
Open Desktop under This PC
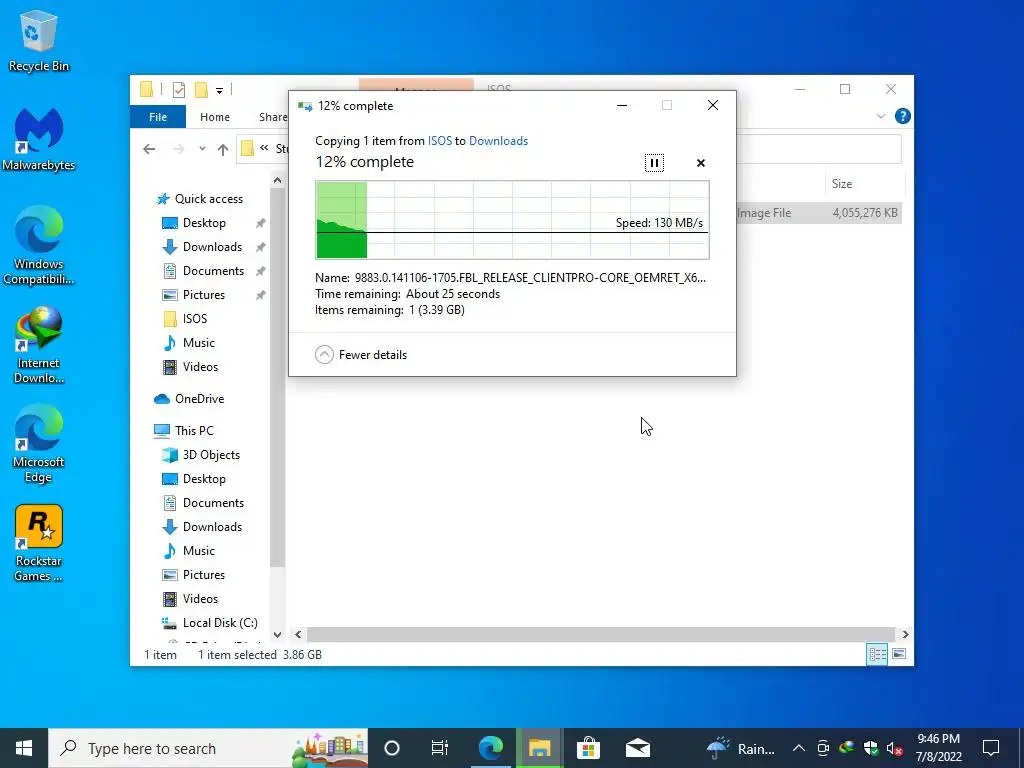tap(194, 479)
